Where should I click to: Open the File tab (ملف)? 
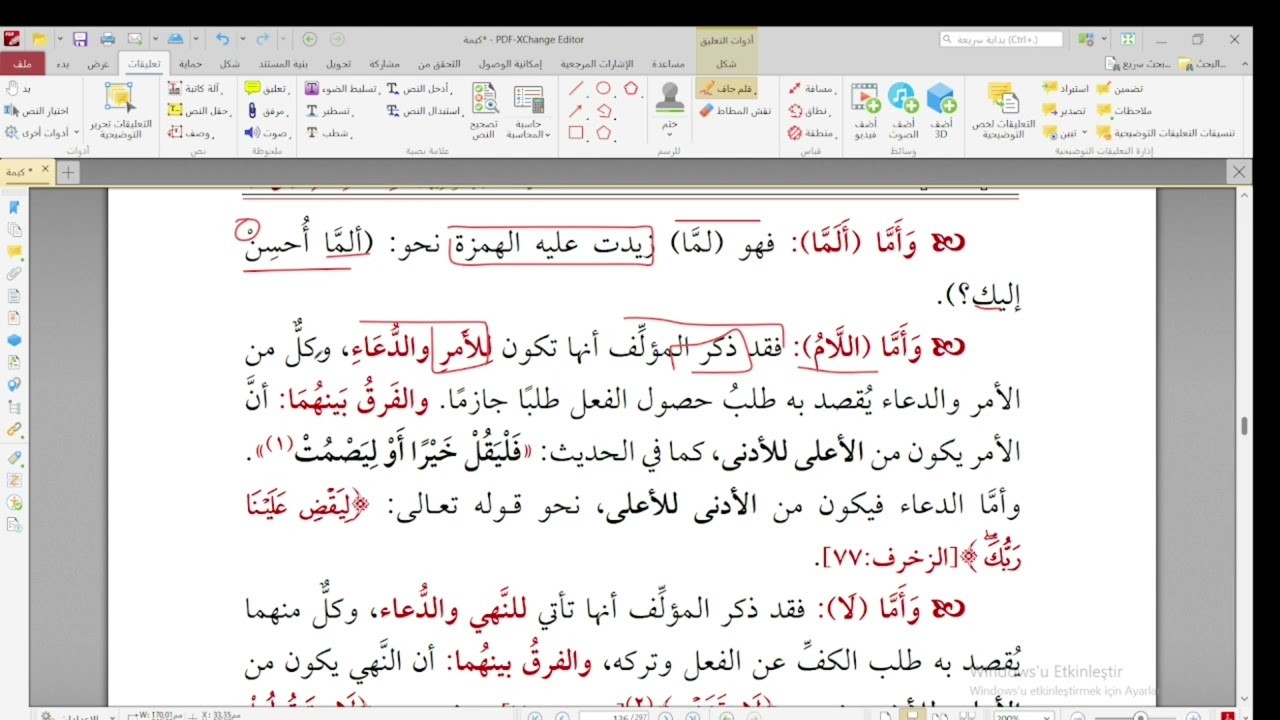click(x=22, y=64)
